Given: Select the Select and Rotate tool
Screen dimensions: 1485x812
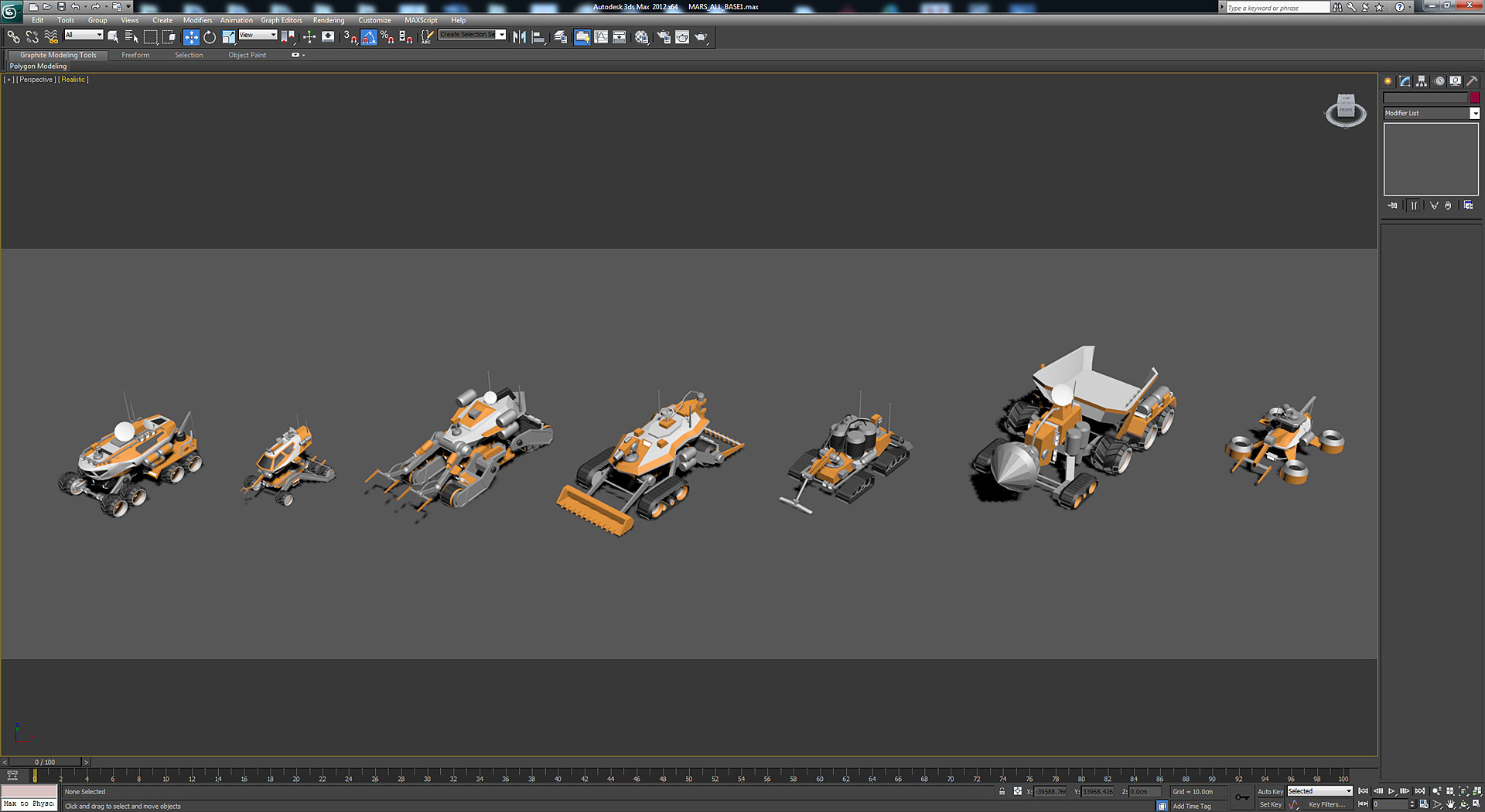Looking at the screenshot, I should coord(209,36).
